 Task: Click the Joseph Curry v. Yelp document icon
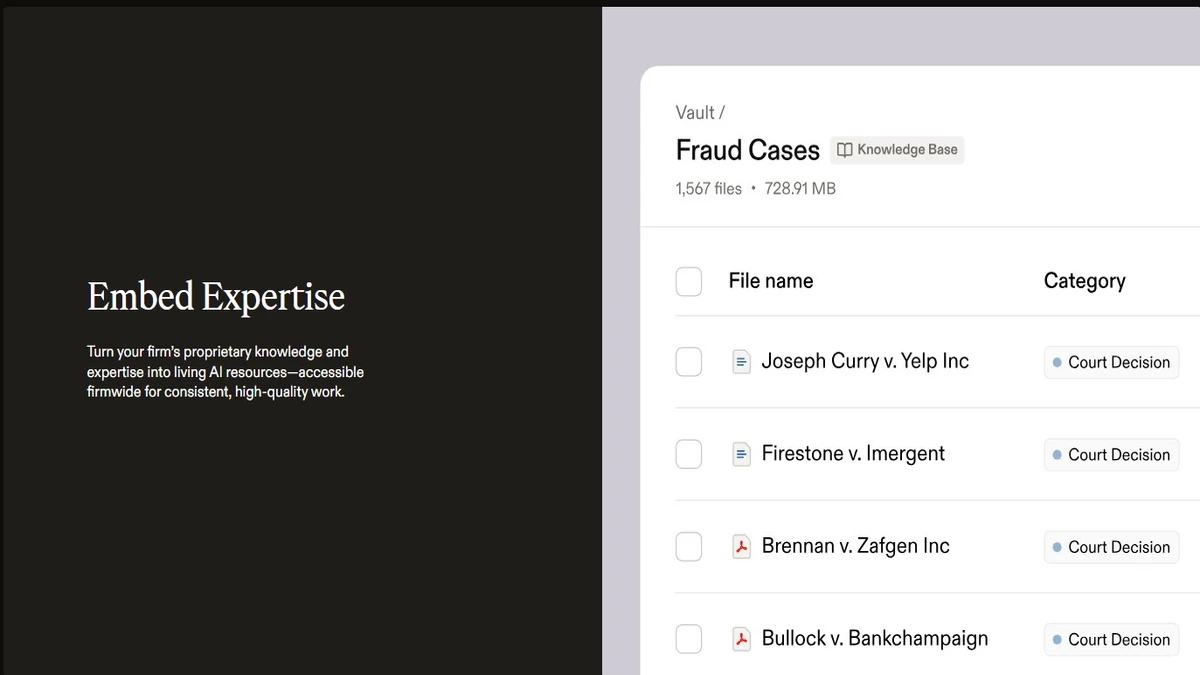pyautogui.click(x=741, y=362)
